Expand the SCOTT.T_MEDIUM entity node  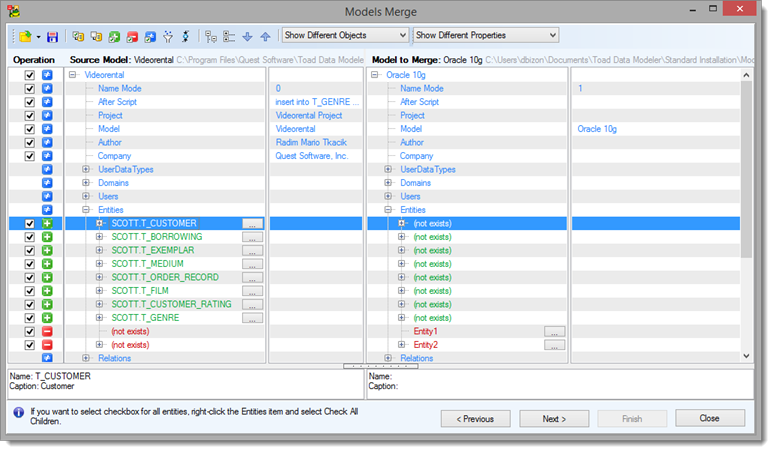click(100, 264)
